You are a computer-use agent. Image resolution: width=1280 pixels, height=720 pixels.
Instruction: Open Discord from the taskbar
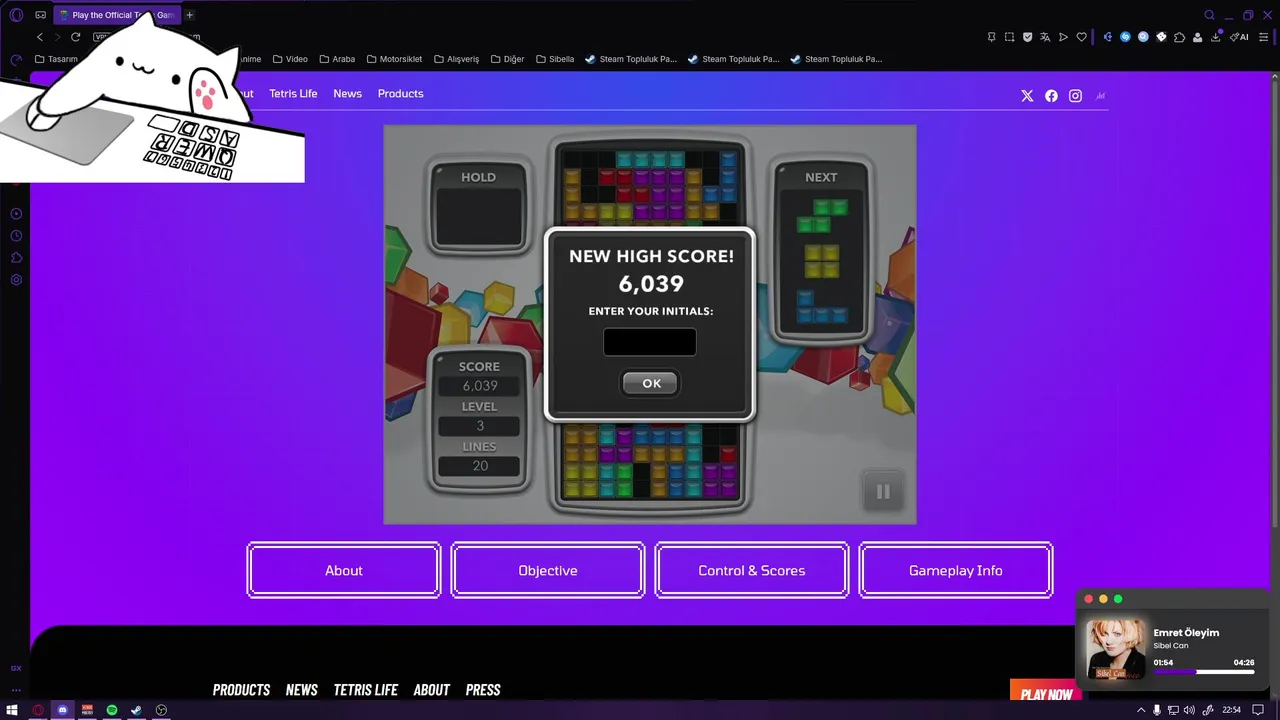coord(63,710)
